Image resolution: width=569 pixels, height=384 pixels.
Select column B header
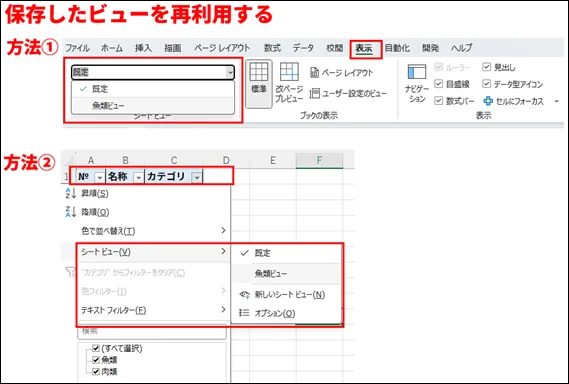(x=126, y=160)
